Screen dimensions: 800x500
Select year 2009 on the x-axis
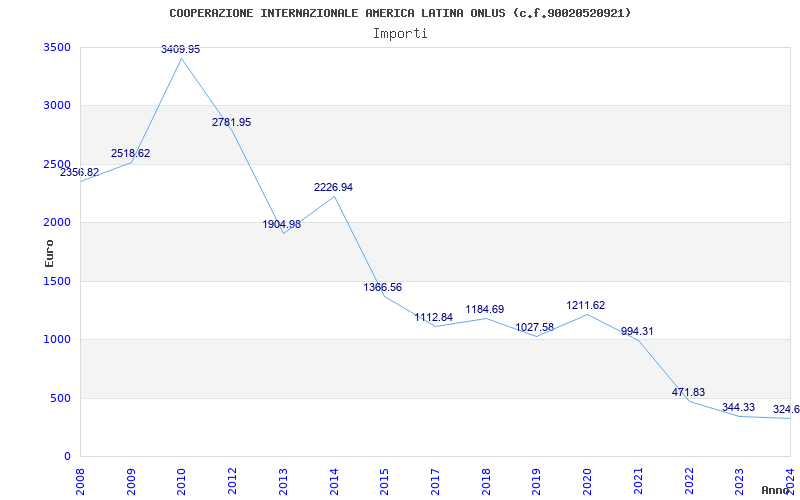tap(131, 481)
